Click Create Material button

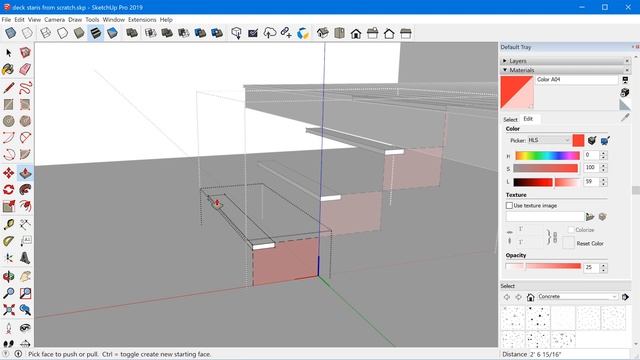pos(625,93)
